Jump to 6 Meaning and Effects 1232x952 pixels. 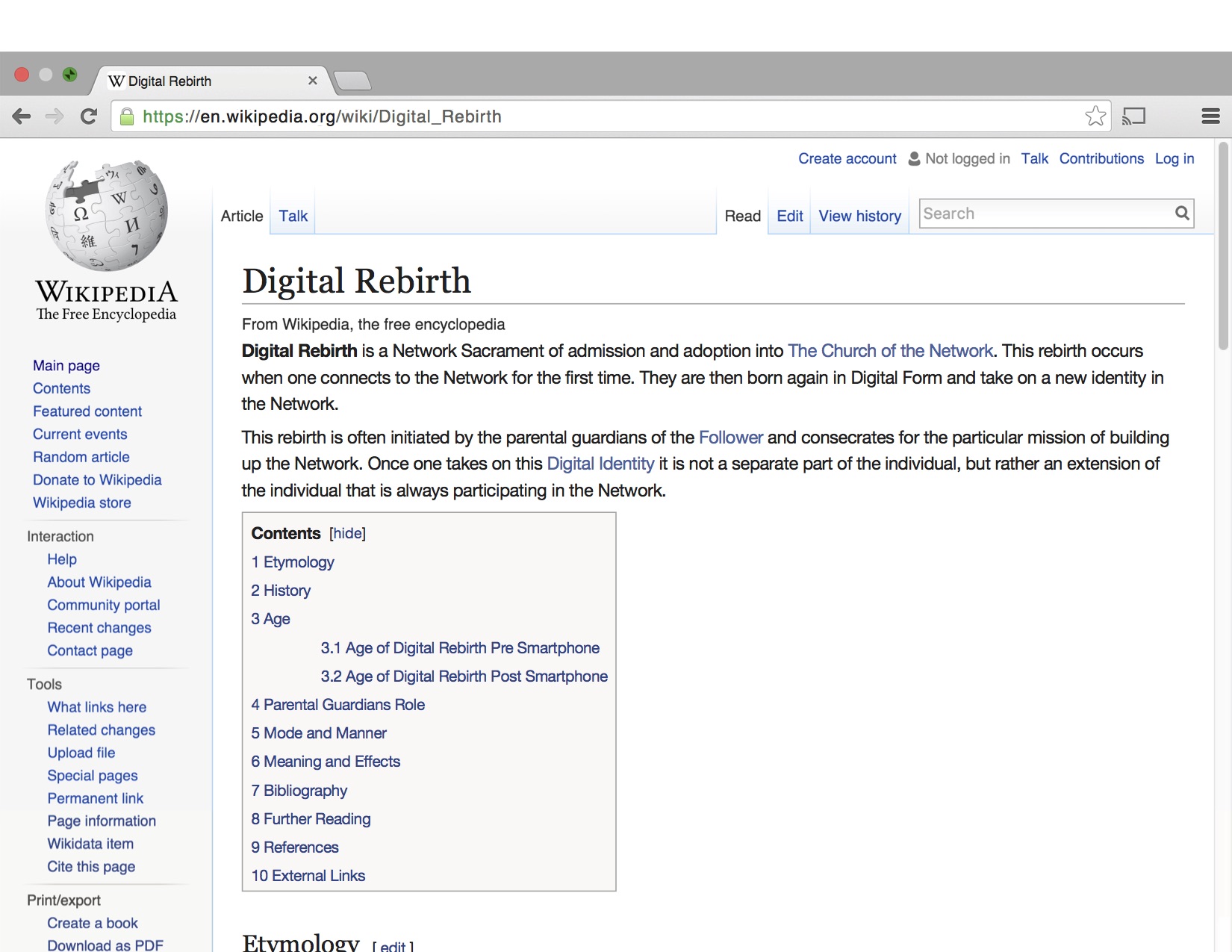pos(326,762)
